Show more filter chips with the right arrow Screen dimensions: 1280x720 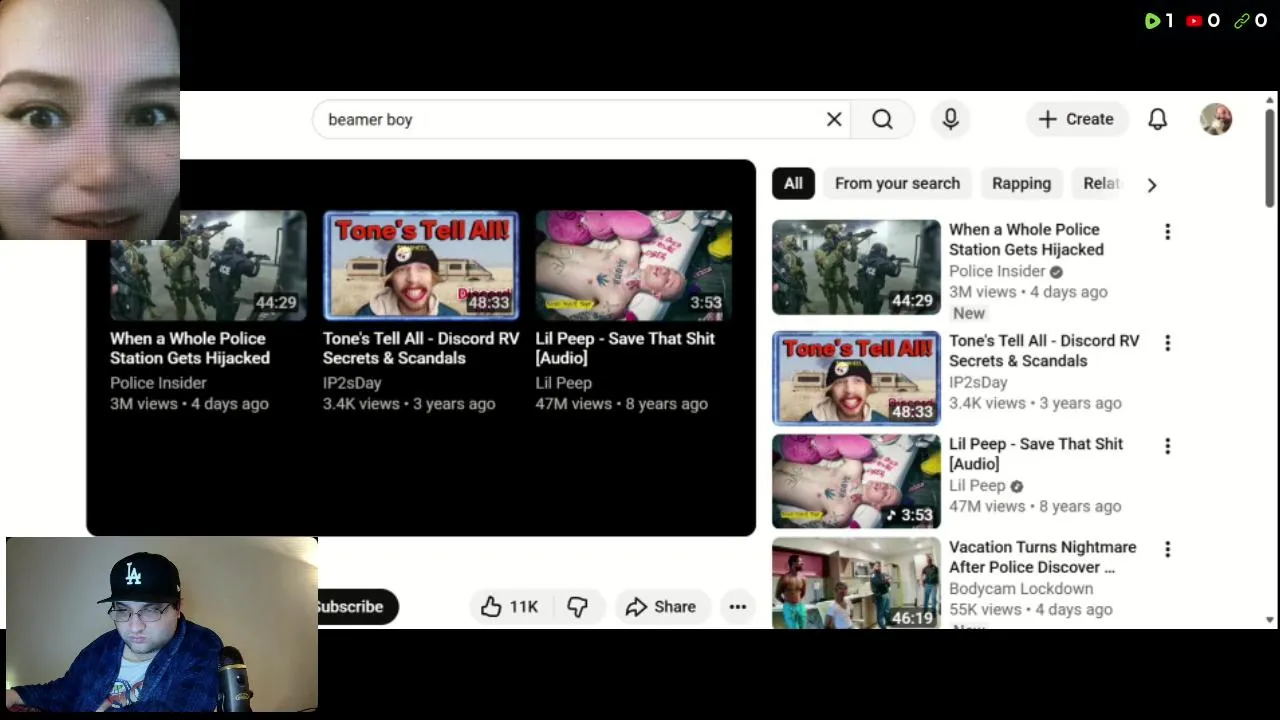click(x=1152, y=184)
